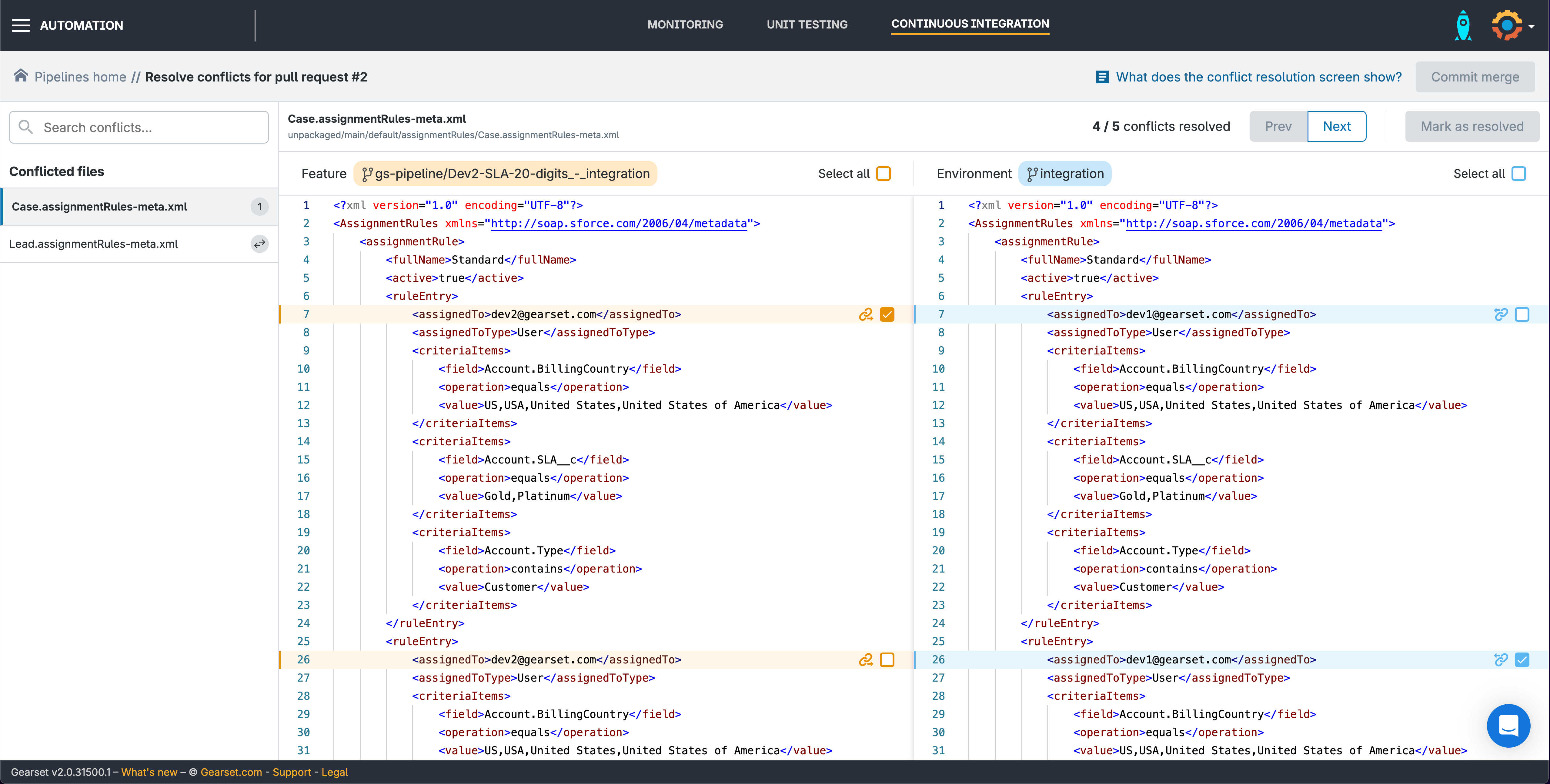The image size is (1550, 784).
Task: Check the environment checkbox on line 7
Action: (1522, 314)
